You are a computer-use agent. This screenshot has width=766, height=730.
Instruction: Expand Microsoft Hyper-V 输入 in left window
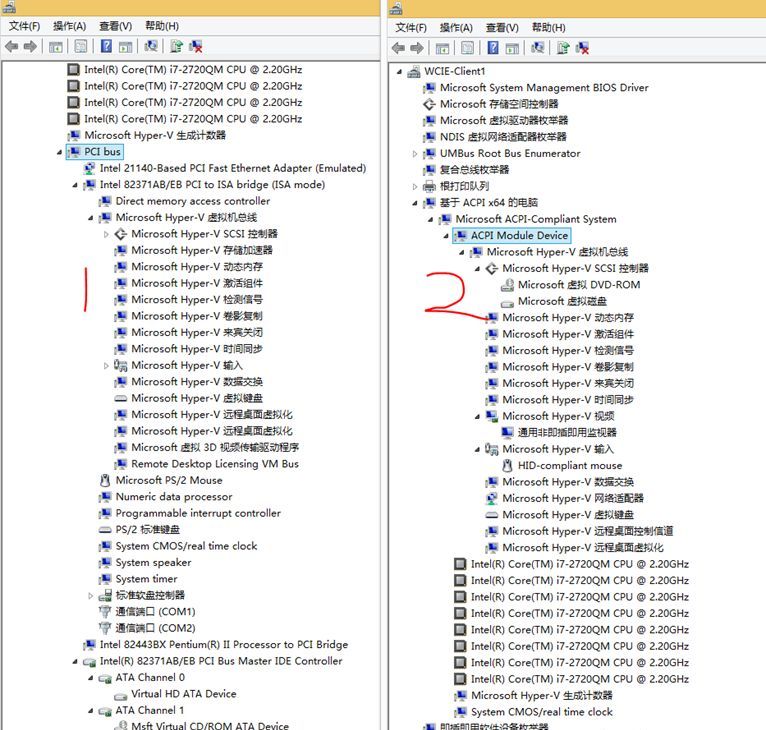(x=106, y=365)
